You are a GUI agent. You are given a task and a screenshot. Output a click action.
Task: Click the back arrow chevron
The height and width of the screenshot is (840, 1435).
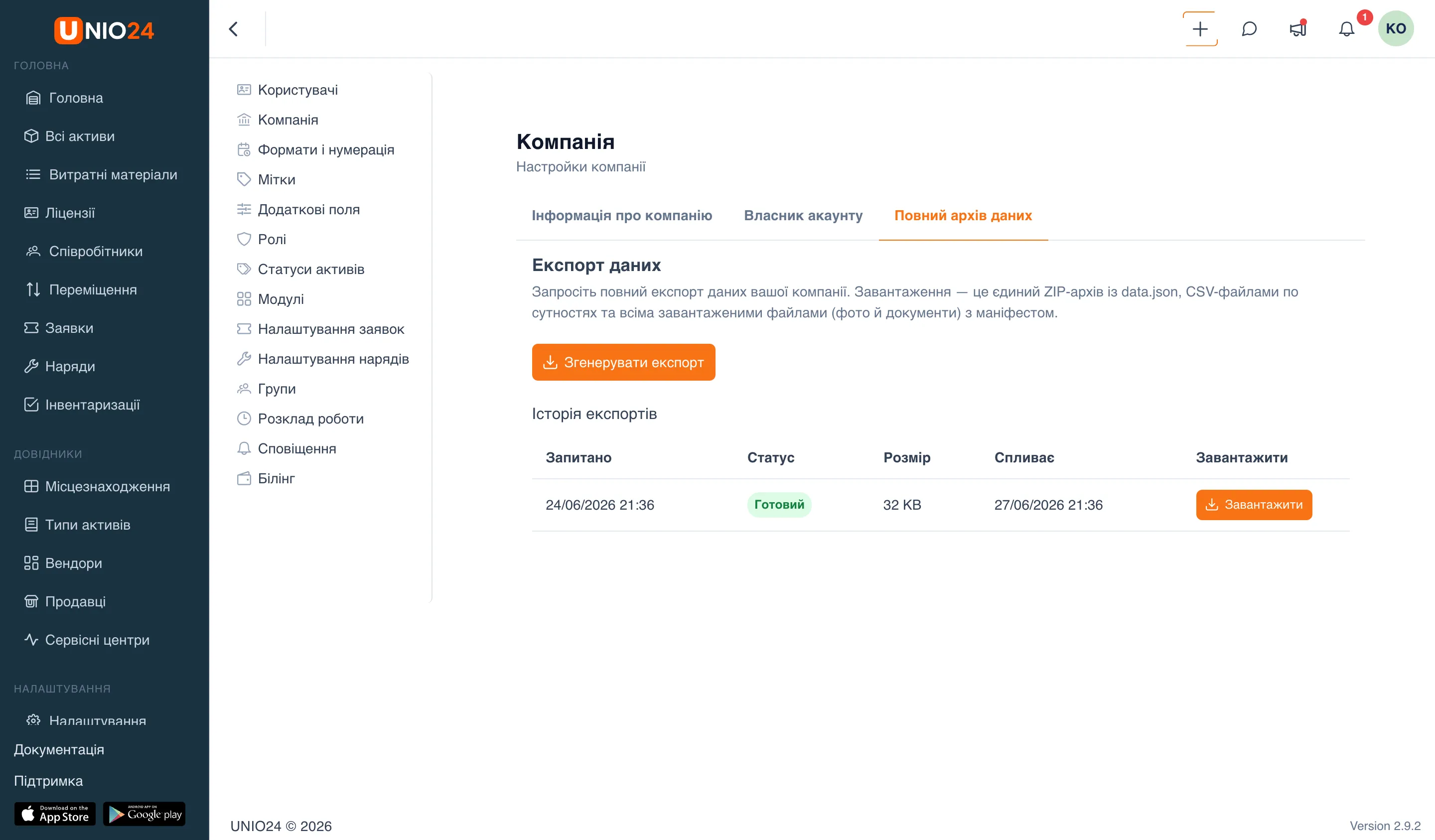tap(233, 29)
